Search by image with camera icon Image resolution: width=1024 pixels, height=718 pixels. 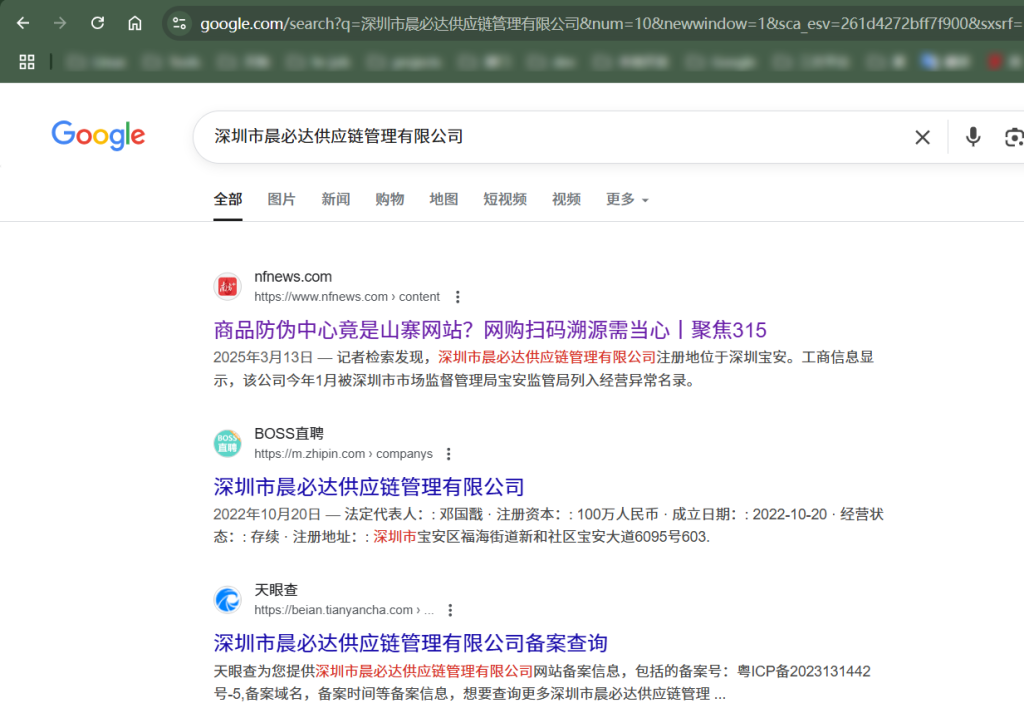1014,137
